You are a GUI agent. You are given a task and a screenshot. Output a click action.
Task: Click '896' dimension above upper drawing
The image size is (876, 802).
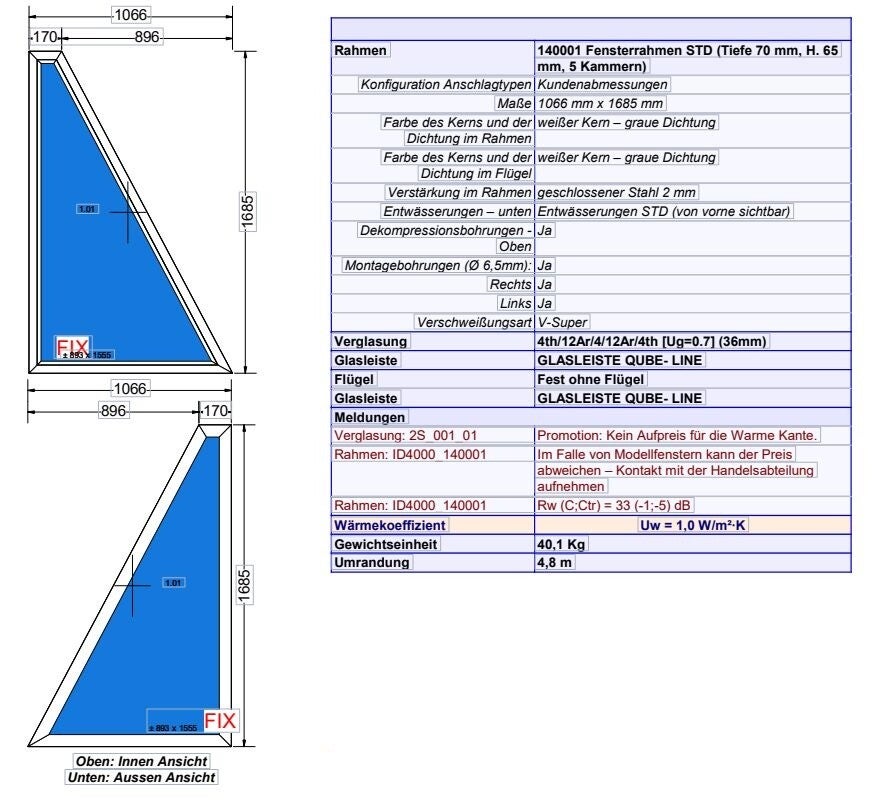pos(147,37)
